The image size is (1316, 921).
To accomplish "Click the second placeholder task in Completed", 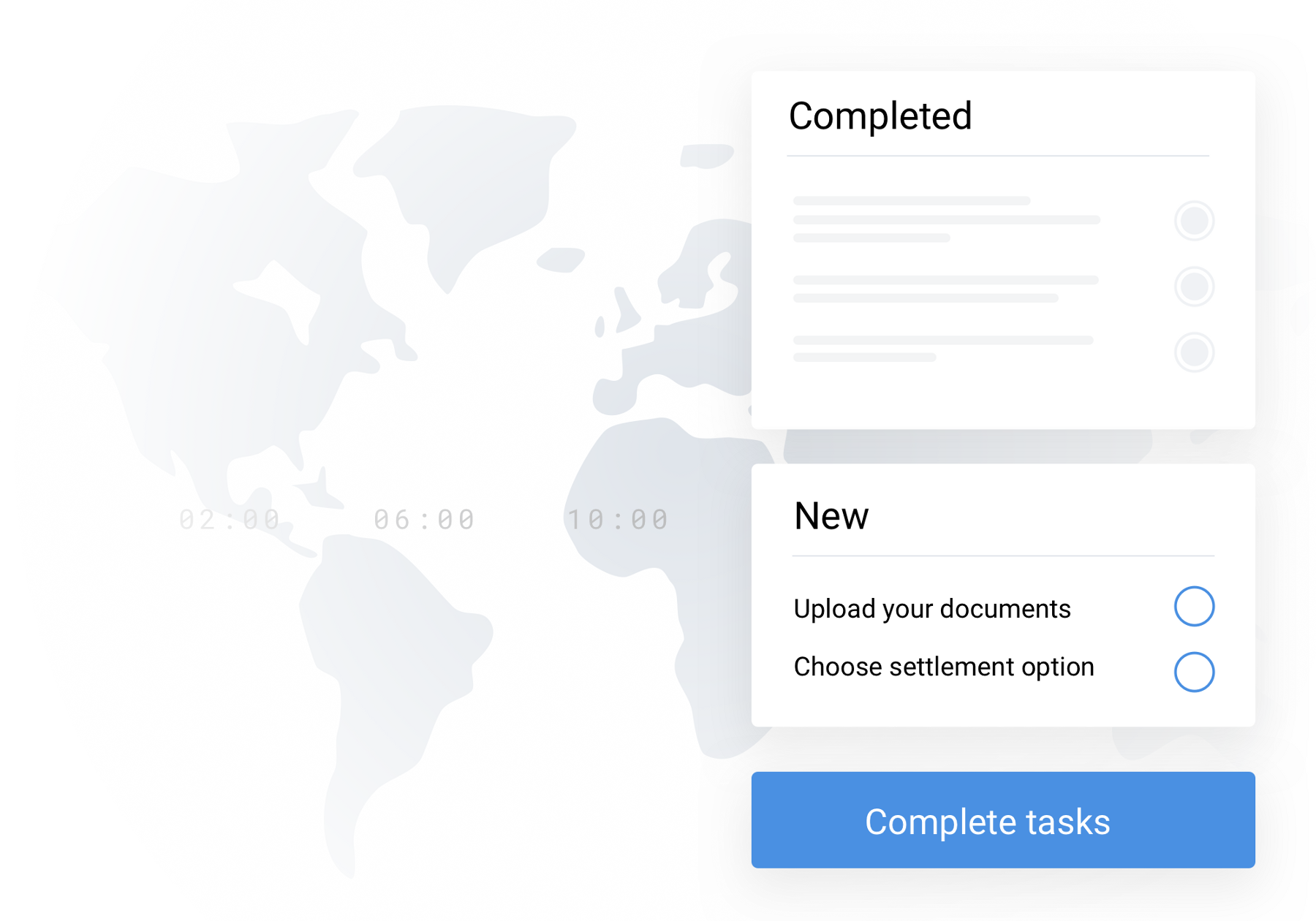I will [x=945, y=289].
